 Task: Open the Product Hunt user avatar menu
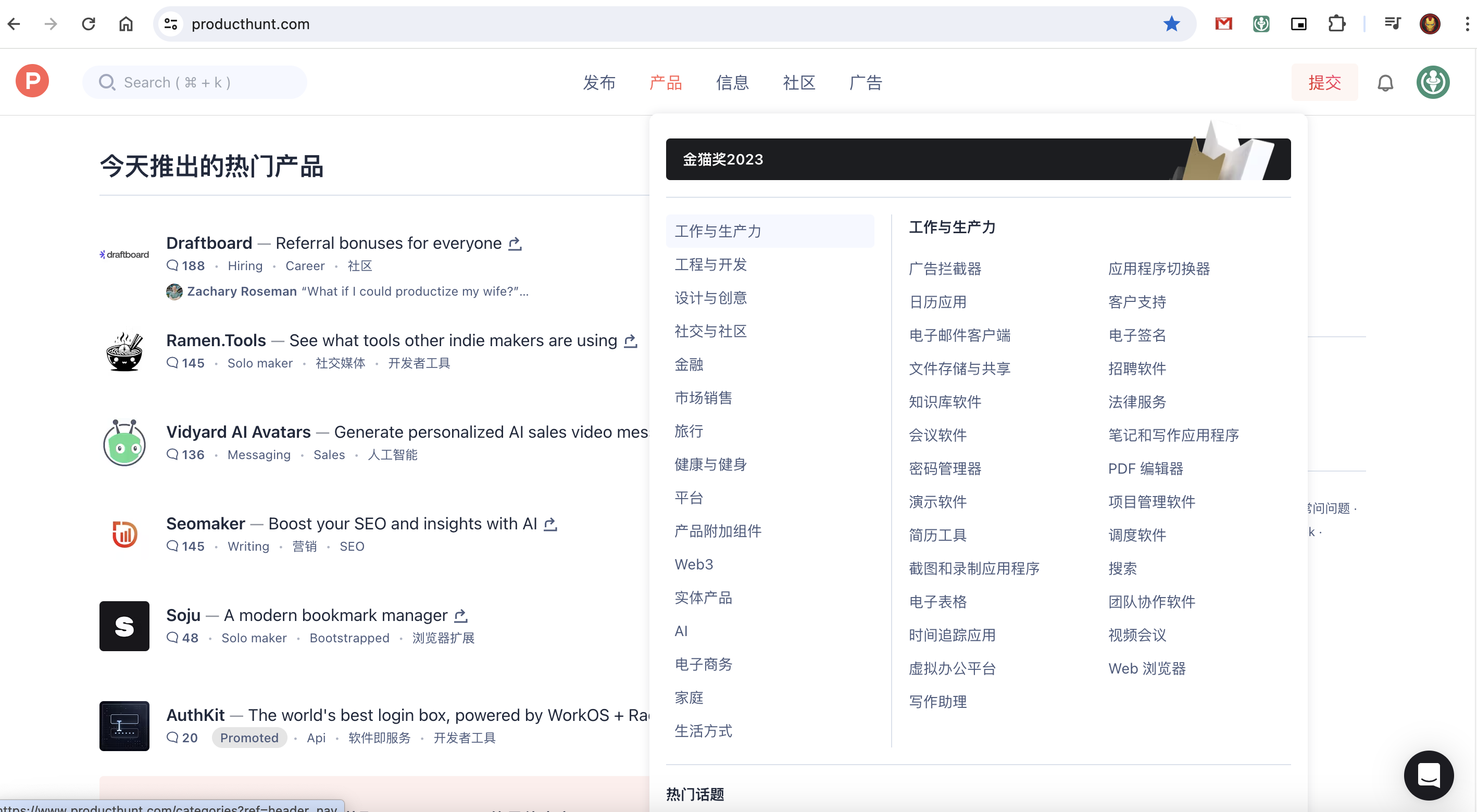pos(1433,82)
